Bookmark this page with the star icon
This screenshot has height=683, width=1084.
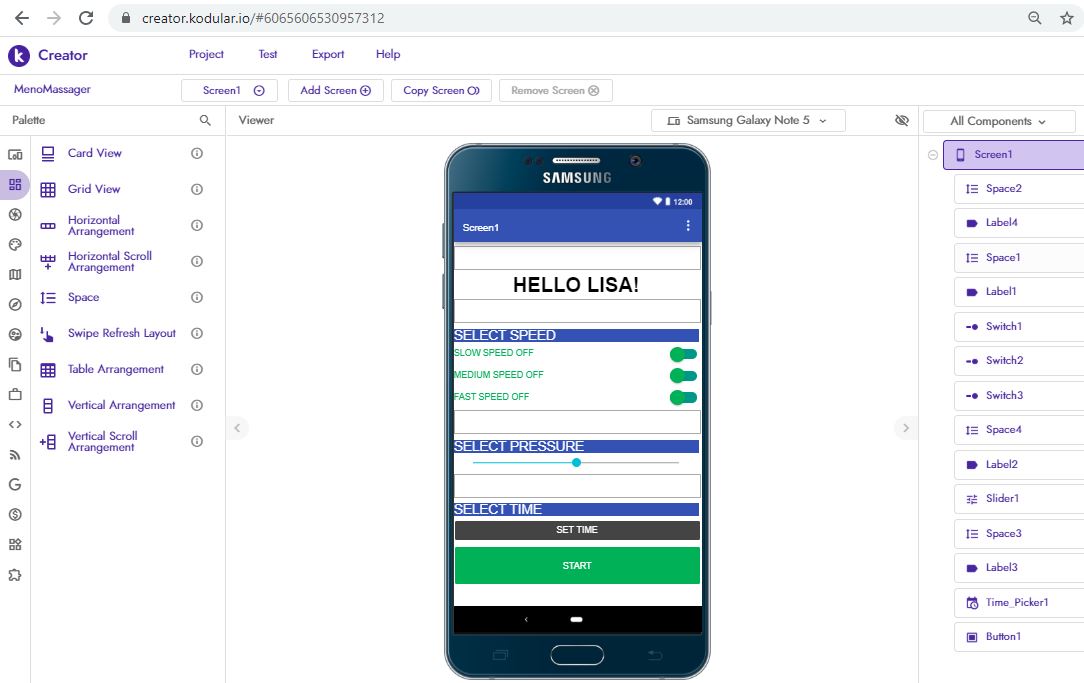click(1067, 18)
